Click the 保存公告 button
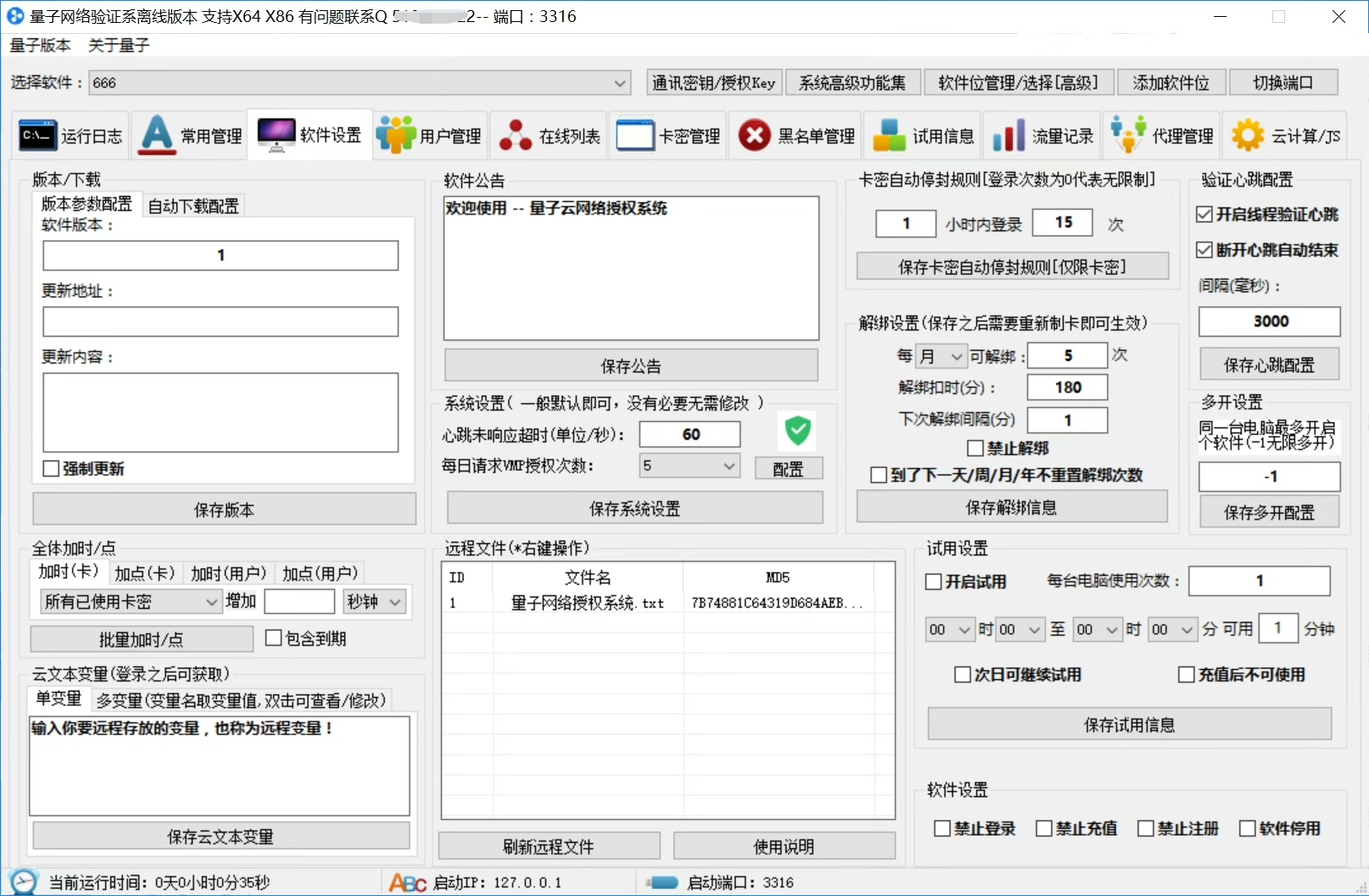This screenshot has height=896, width=1369. (x=632, y=366)
